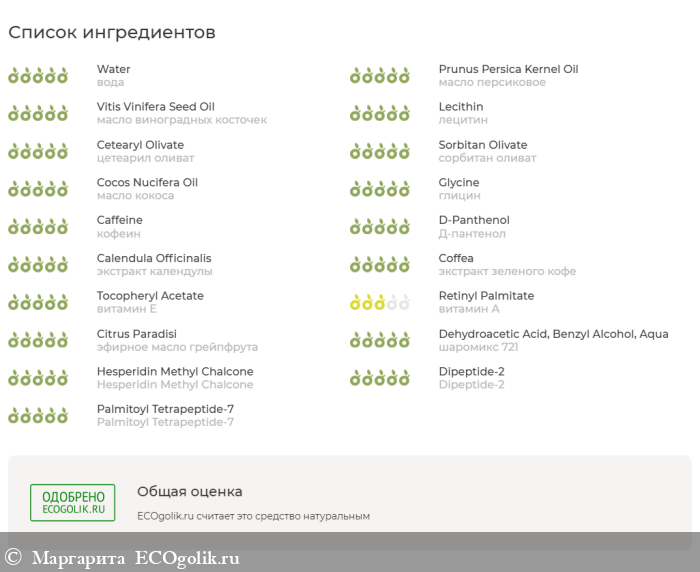
Task: Open Tocopheryl Acetate ingredient details
Action: [150, 296]
